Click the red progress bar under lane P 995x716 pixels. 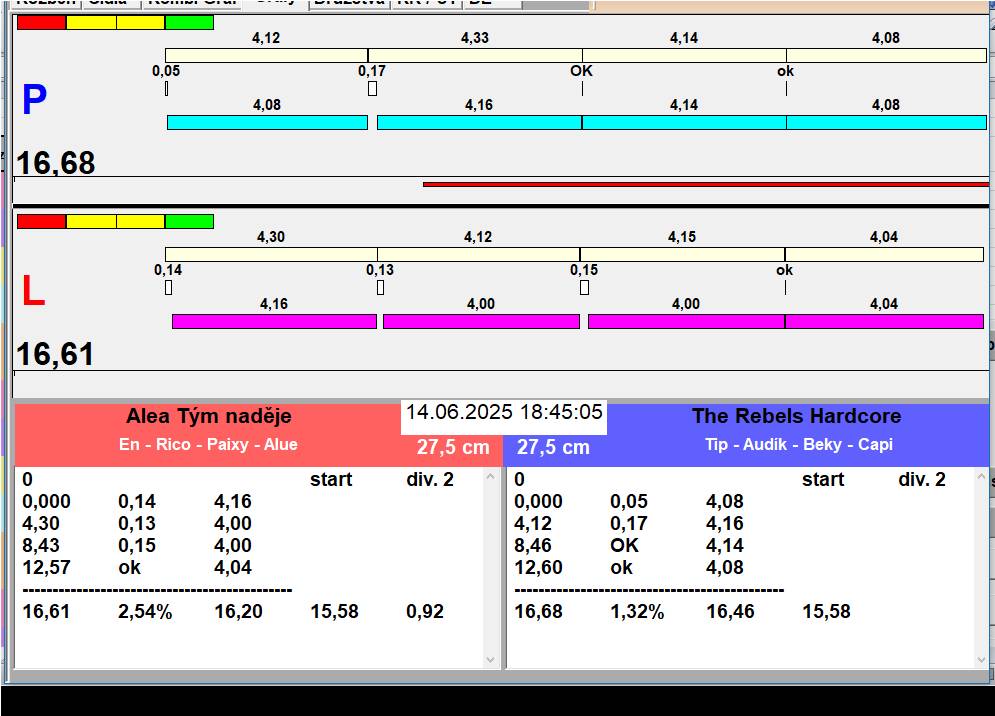coord(705,184)
